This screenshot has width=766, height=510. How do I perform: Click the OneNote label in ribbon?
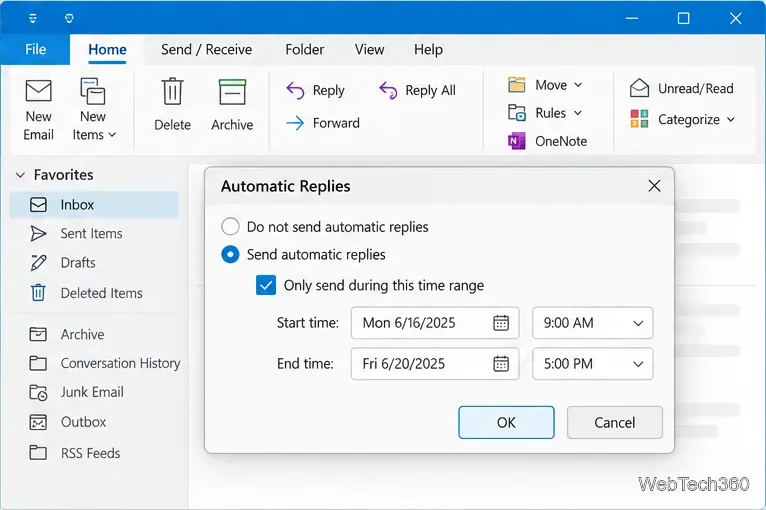pos(561,141)
